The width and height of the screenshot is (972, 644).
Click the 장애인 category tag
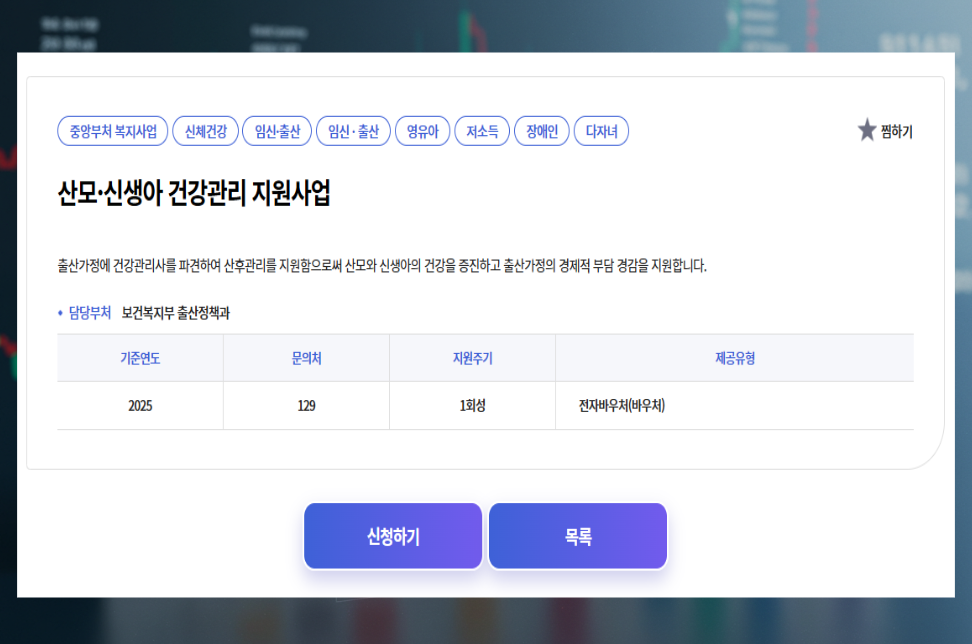pyautogui.click(x=541, y=130)
